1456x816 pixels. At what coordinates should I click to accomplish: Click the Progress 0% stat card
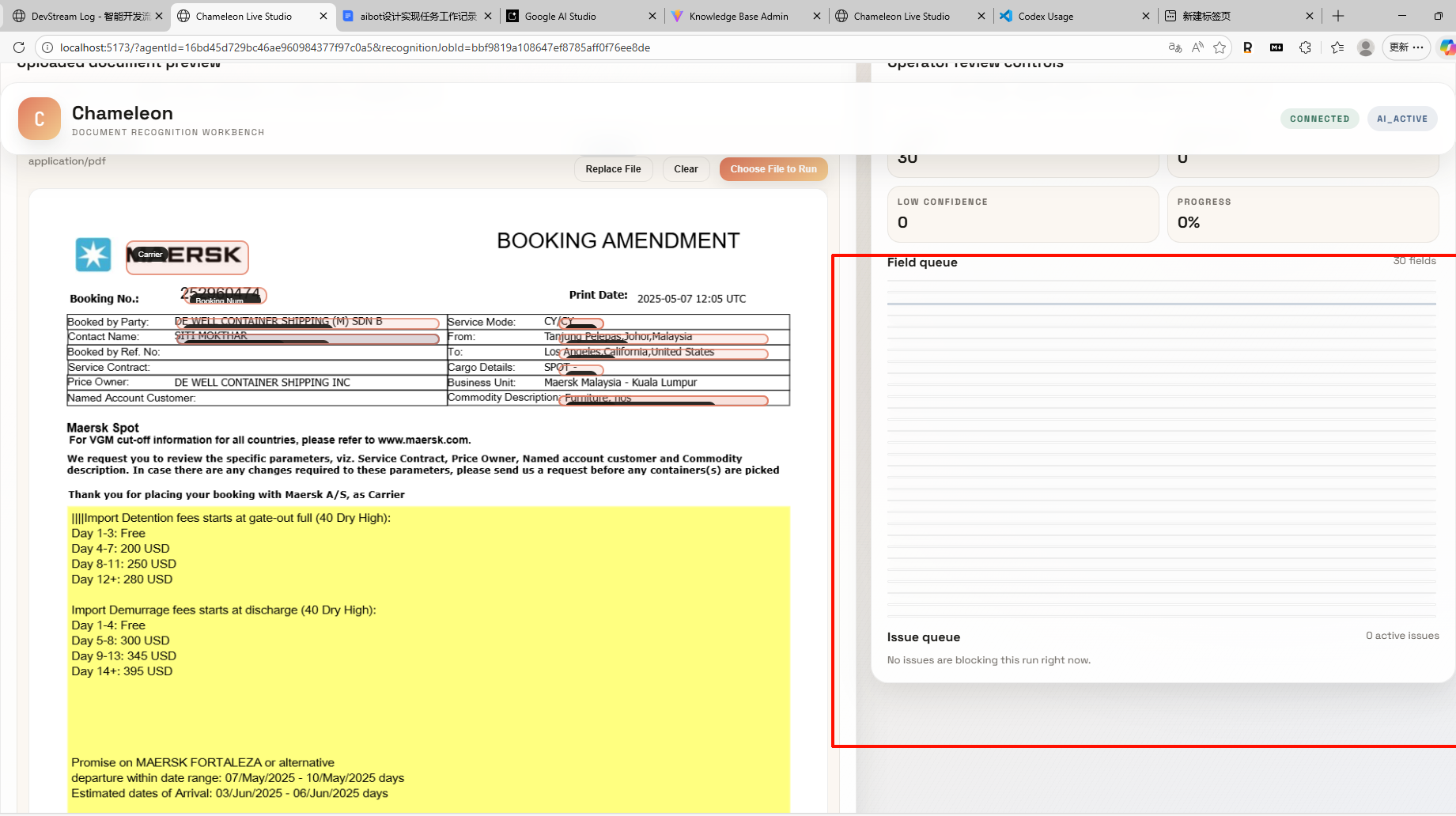click(x=1303, y=213)
